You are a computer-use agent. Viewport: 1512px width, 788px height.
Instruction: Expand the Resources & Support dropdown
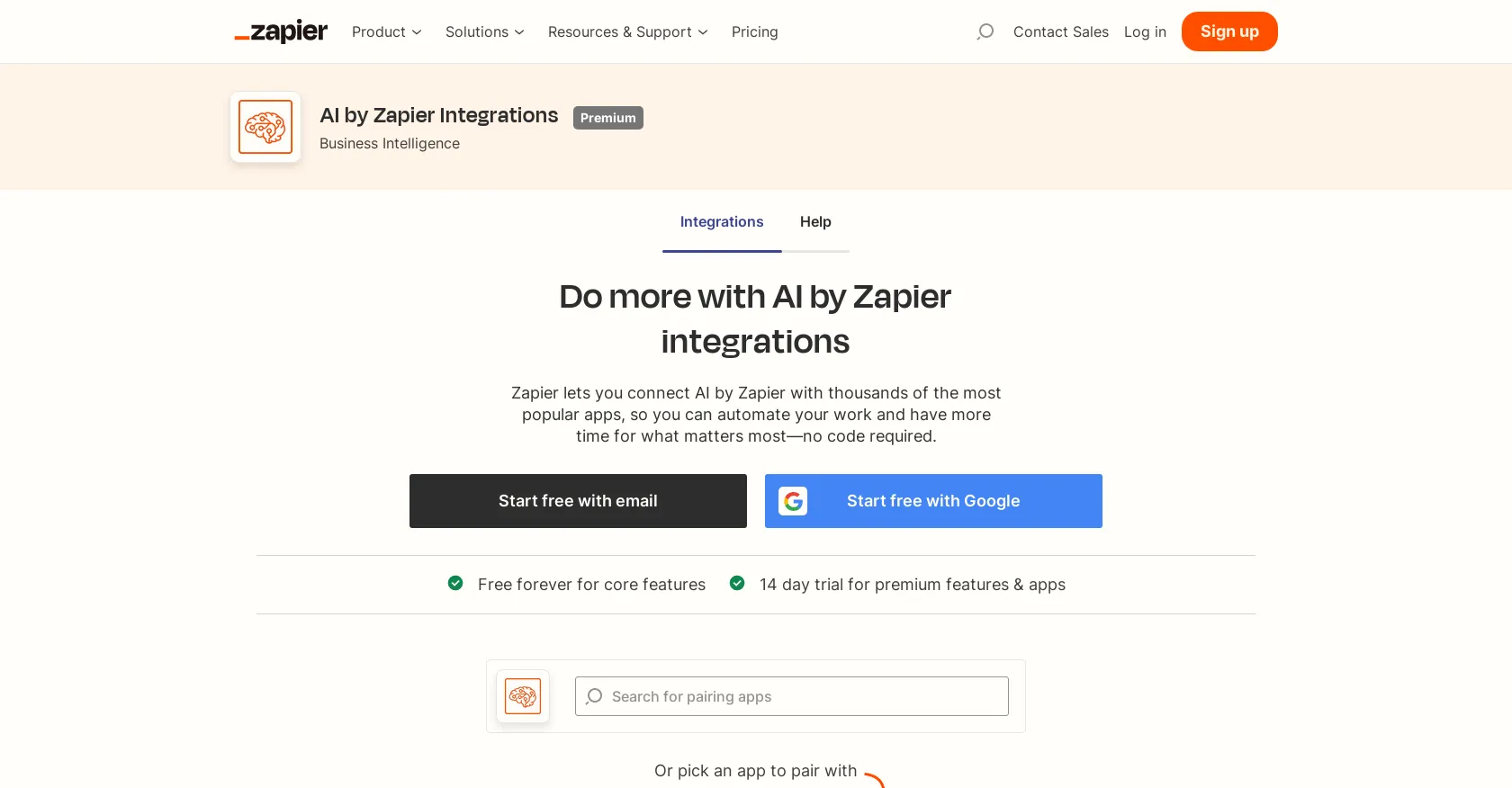628,31
